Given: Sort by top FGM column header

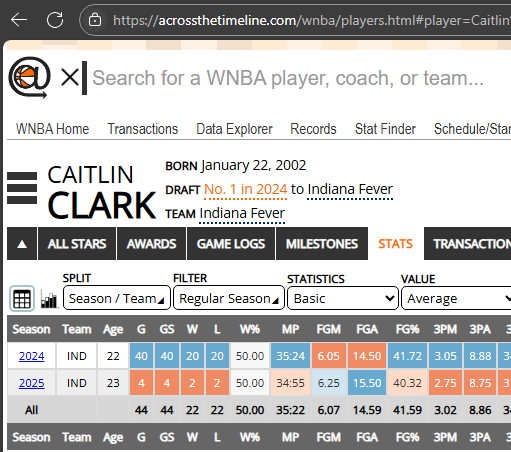Looking at the screenshot, I should click(328, 329).
